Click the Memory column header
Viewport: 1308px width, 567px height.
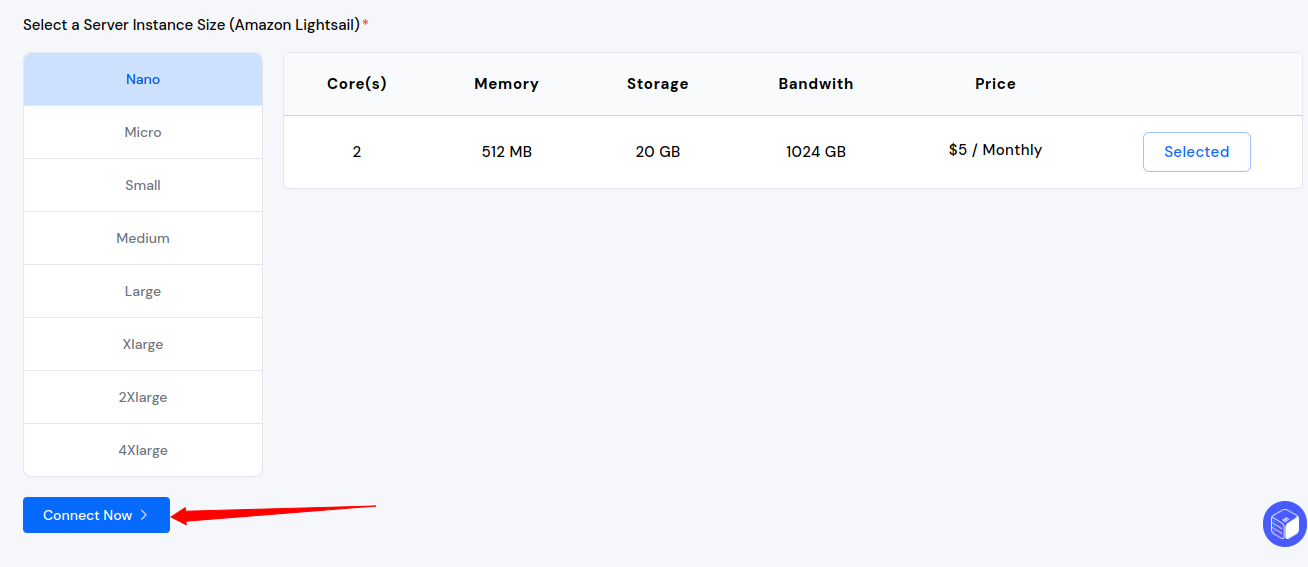click(506, 84)
